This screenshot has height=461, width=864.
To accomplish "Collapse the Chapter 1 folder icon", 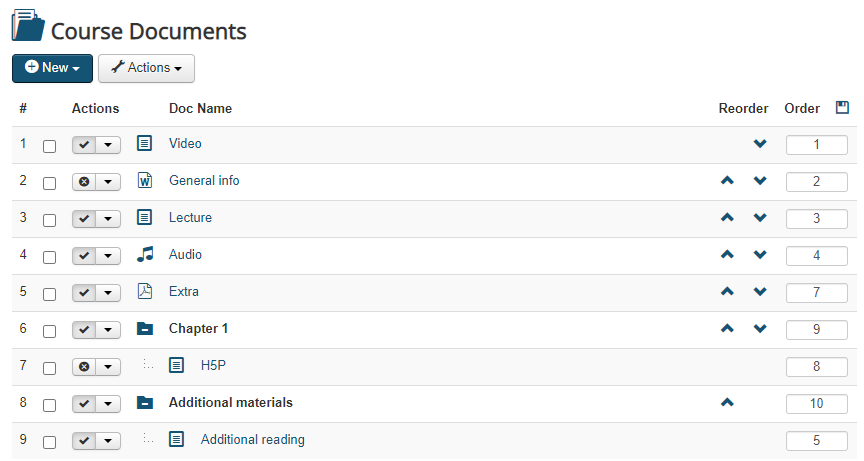I will pyautogui.click(x=144, y=329).
